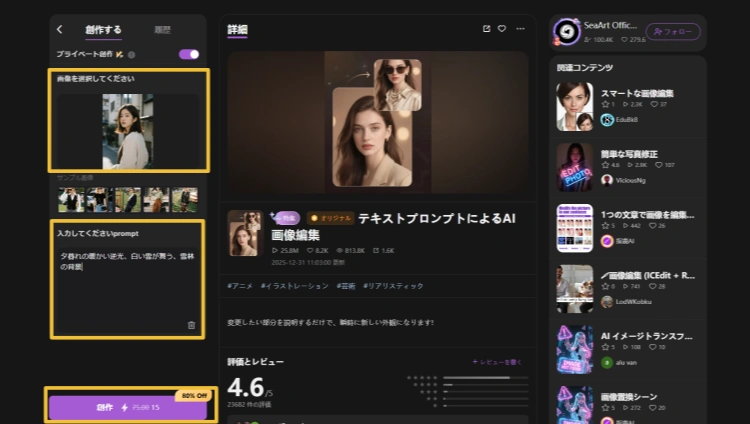Click the 25.8M run count icon
Viewport: 750px width, 424px height.
[275, 250]
